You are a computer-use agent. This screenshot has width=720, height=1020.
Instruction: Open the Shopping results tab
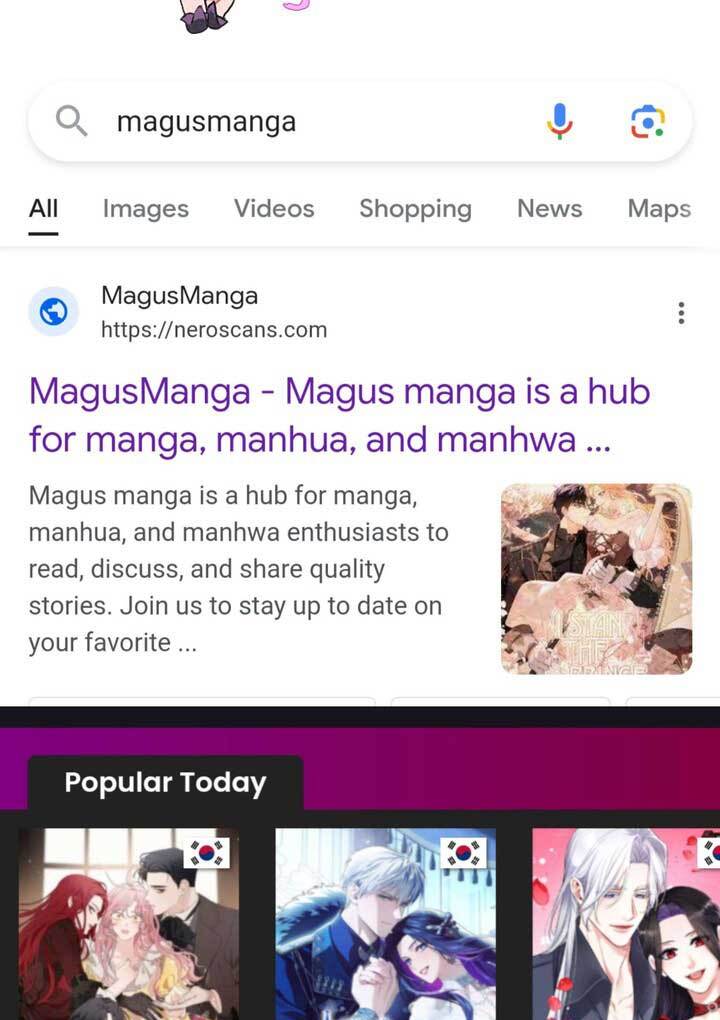pos(416,209)
